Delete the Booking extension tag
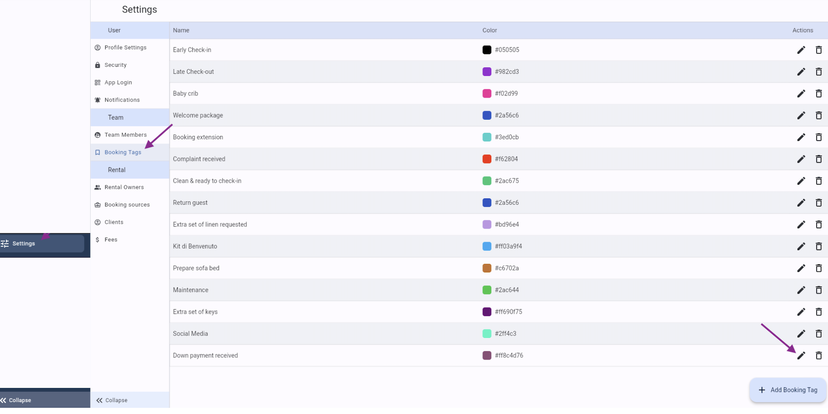 [818, 137]
